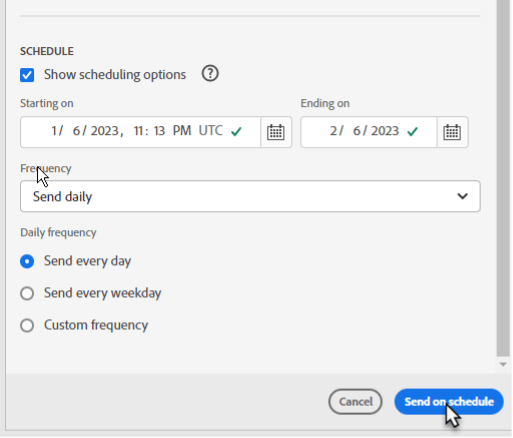Uncheck Show scheduling options checkbox
The image size is (513, 438).
coord(27,75)
